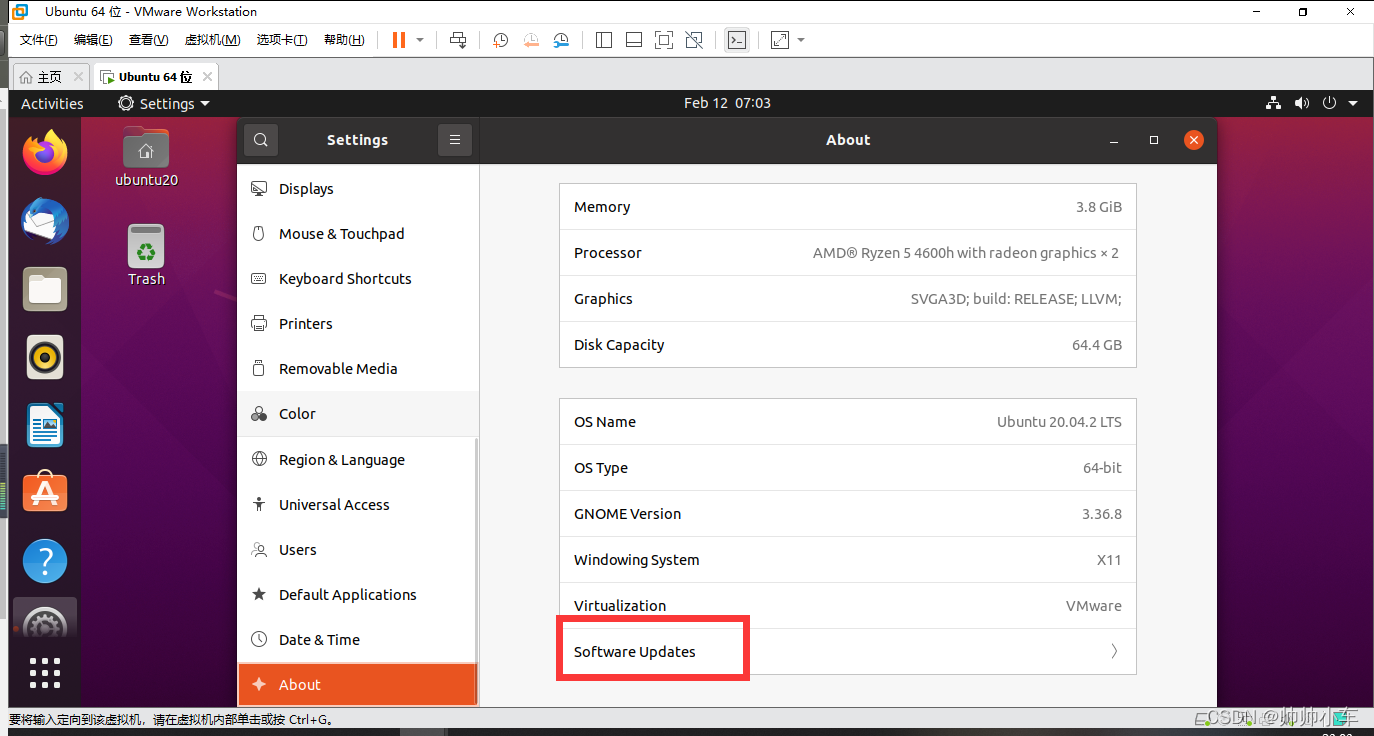The height and width of the screenshot is (736, 1374).
Task: Select Date & Time in sidebar
Action: (358, 640)
